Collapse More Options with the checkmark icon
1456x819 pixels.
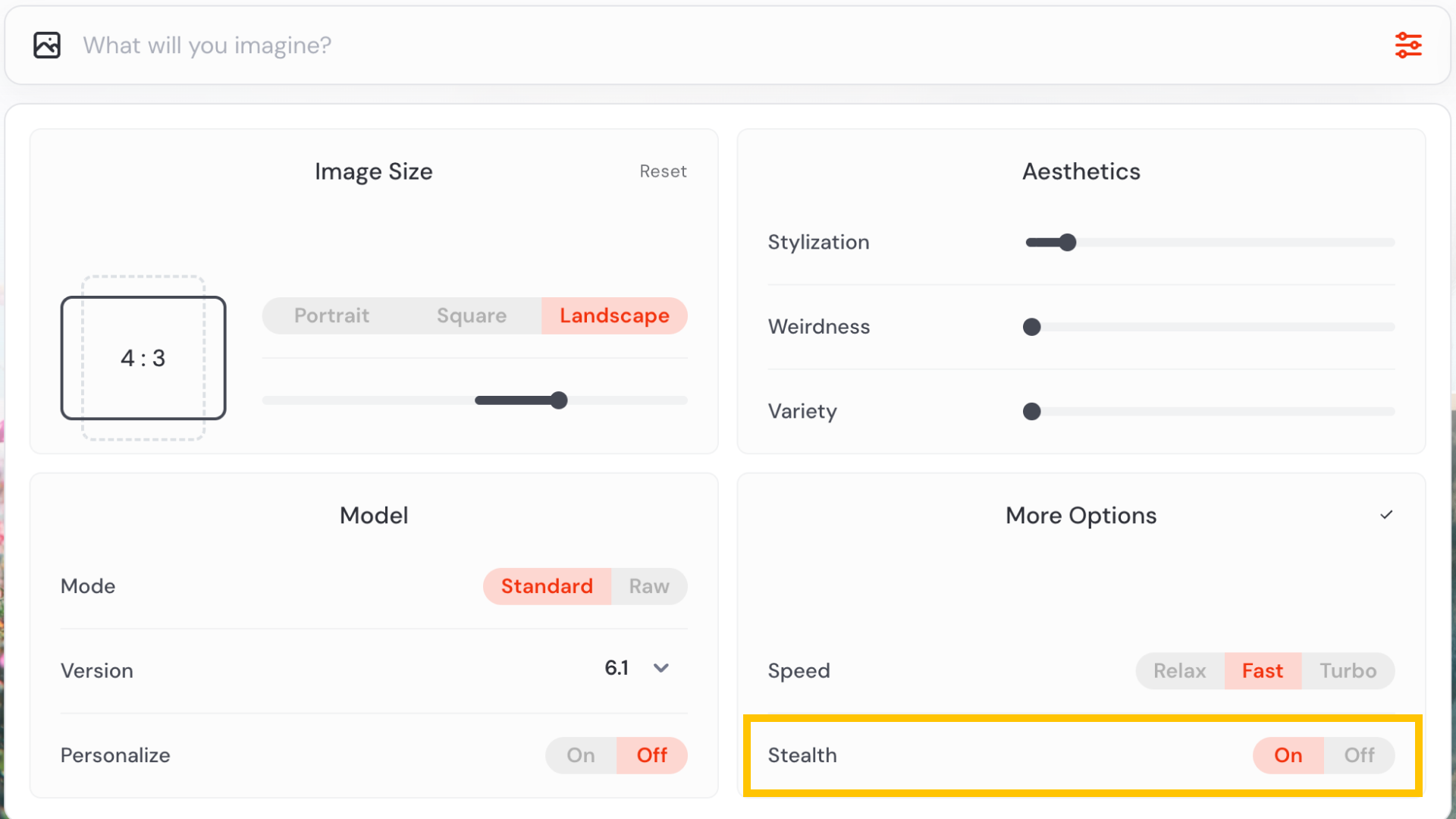[x=1386, y=515]
